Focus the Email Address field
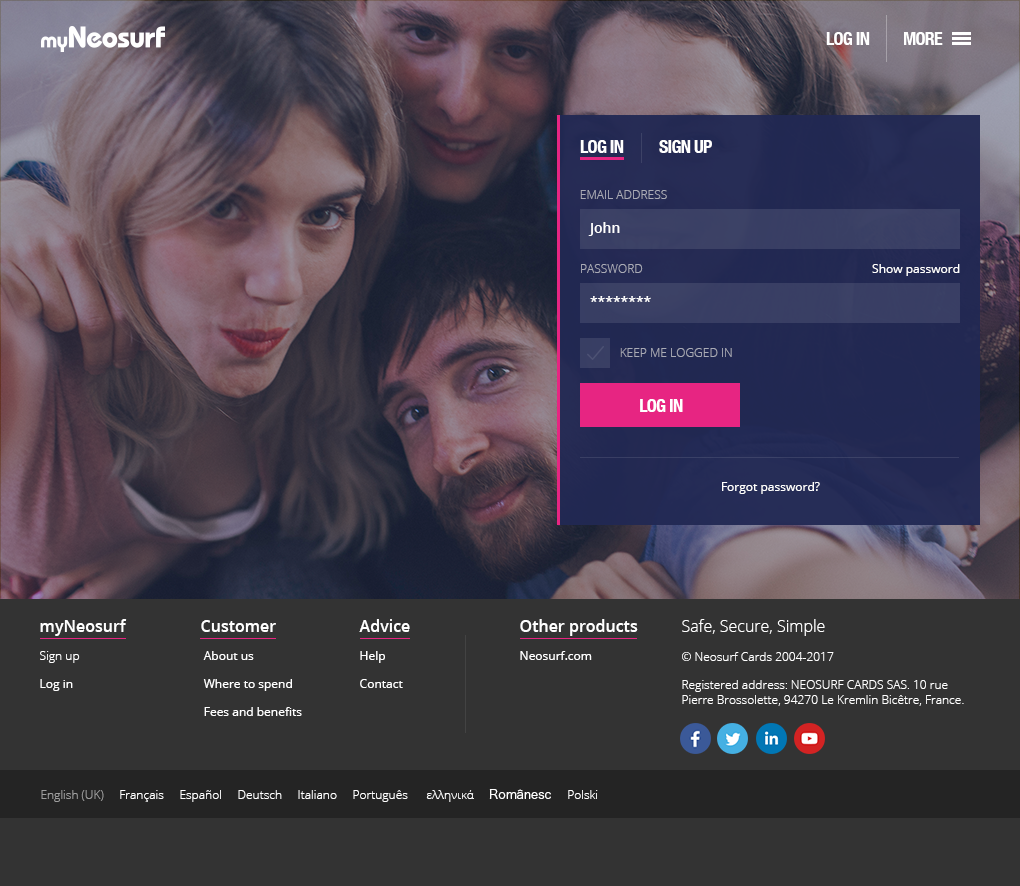The image size is (1020, 886). pos(770,228)
